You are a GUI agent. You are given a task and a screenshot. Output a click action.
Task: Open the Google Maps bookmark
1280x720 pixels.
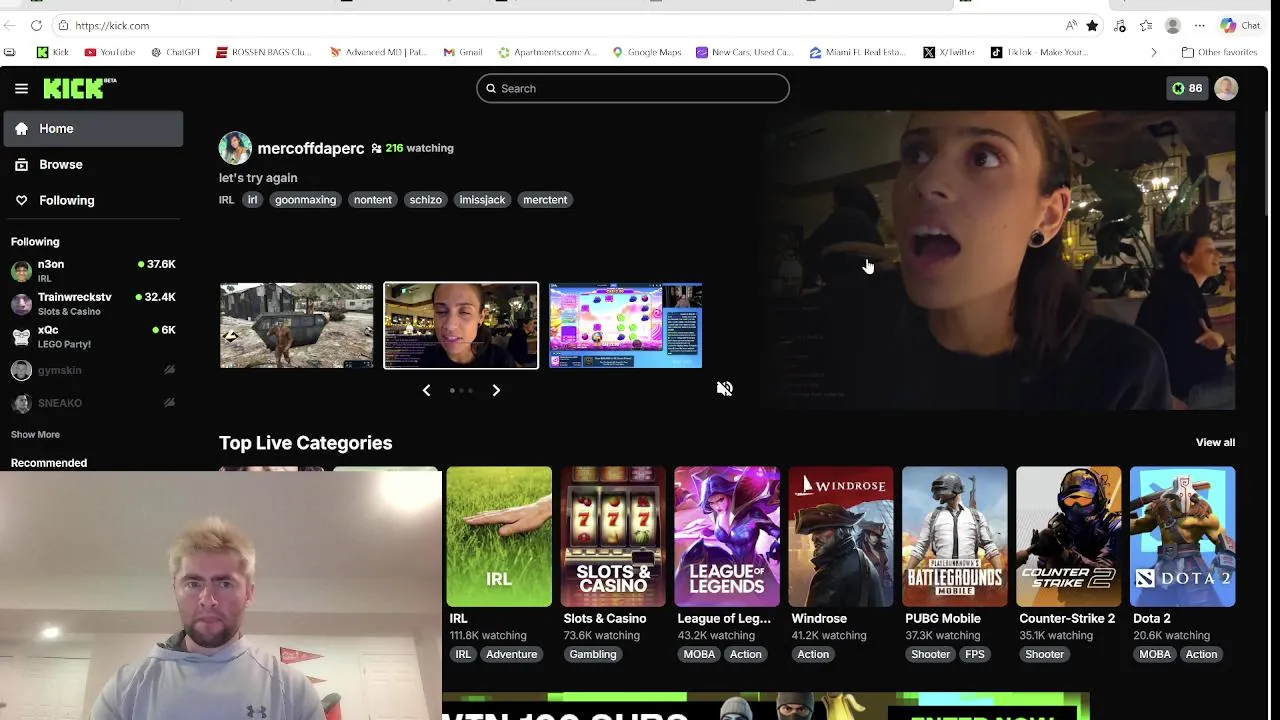pyautogui.click(x=646, y=52)
